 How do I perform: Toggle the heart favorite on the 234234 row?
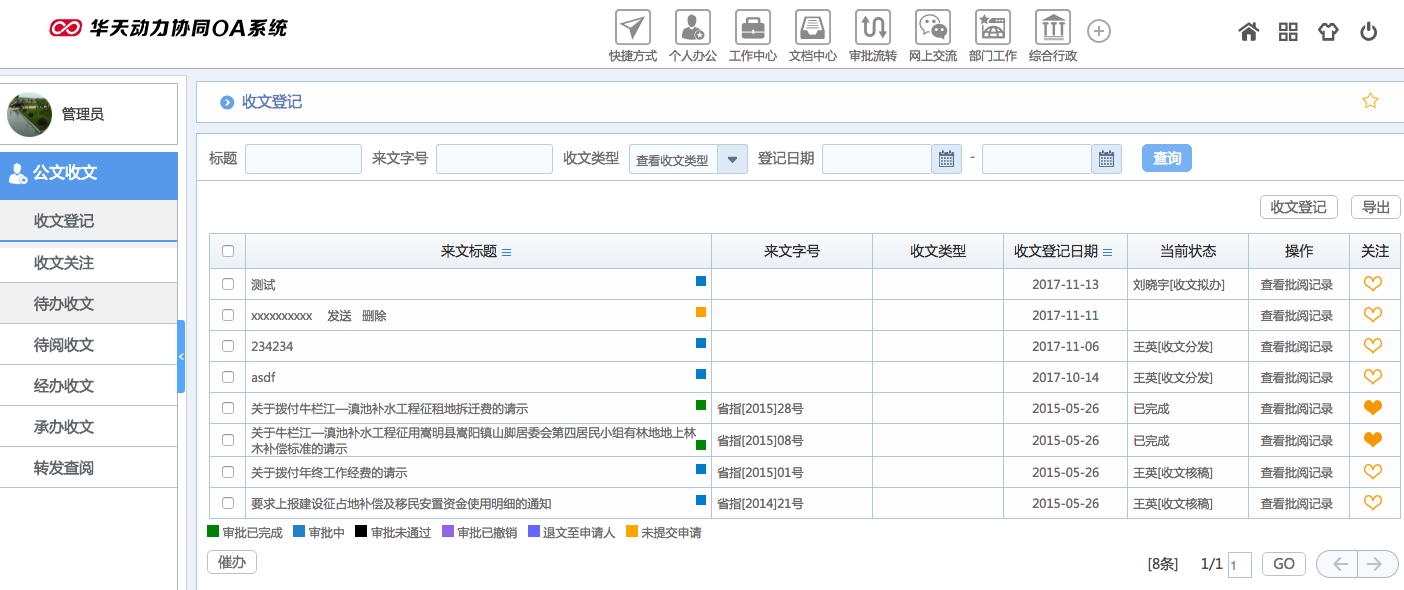1375,346
